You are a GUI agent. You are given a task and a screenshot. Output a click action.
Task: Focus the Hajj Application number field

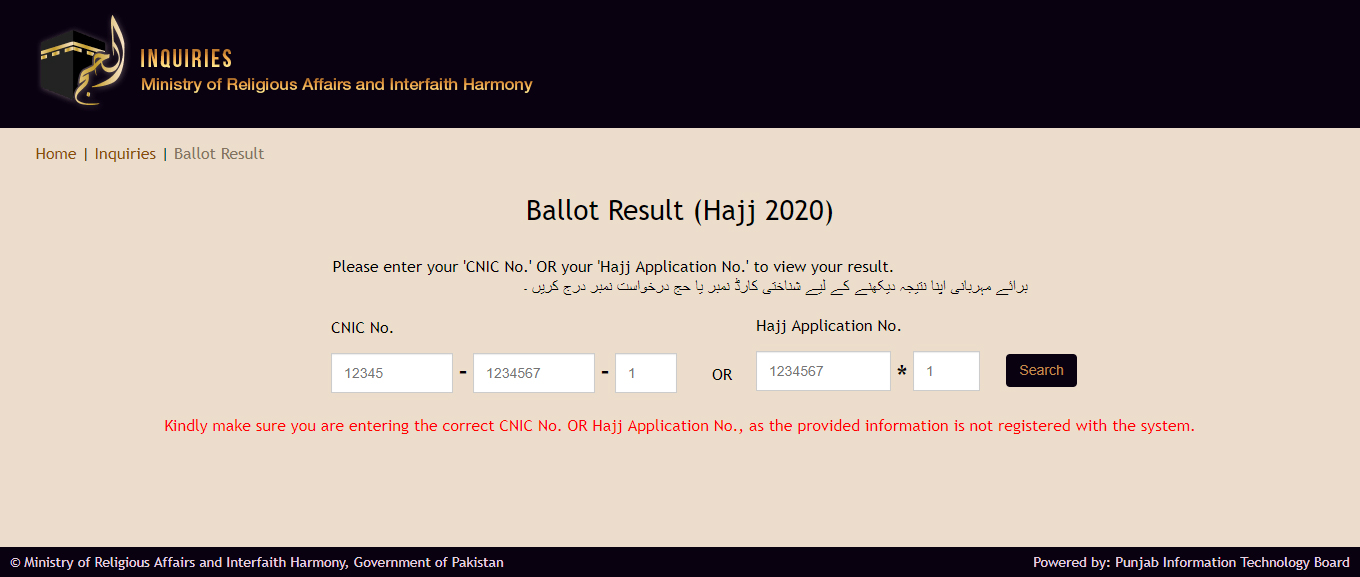coord(823,371)
